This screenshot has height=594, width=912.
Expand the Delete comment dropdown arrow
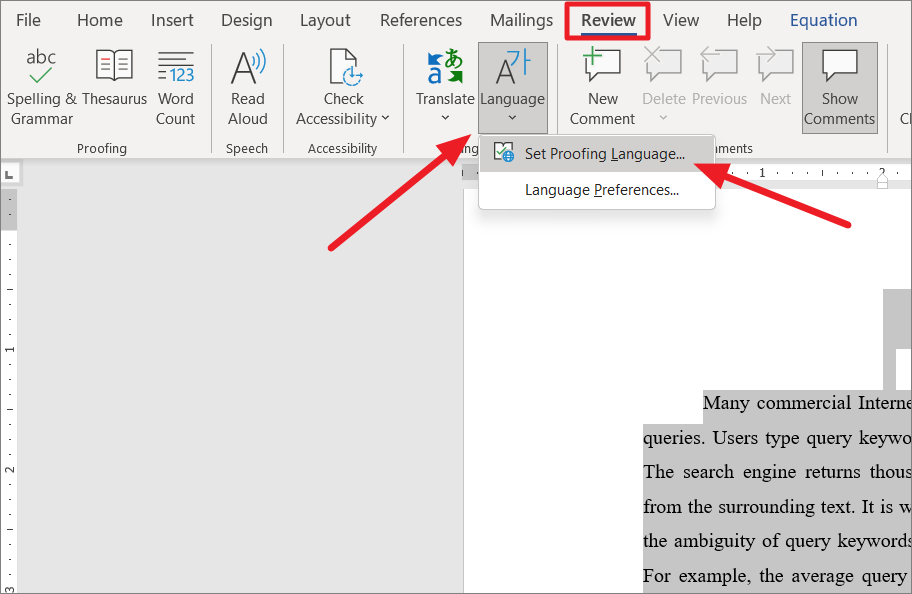(664, 118)
